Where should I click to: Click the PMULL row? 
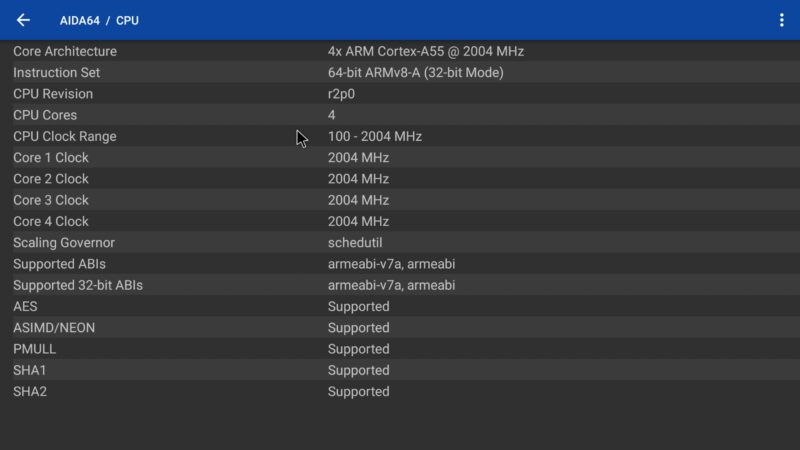pyautogui.click(x=400, y=349)
